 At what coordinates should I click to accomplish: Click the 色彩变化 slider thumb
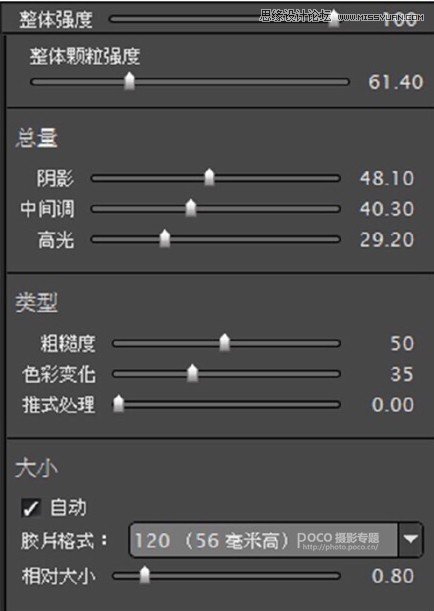pyautogui.click(x=192, y=373)
